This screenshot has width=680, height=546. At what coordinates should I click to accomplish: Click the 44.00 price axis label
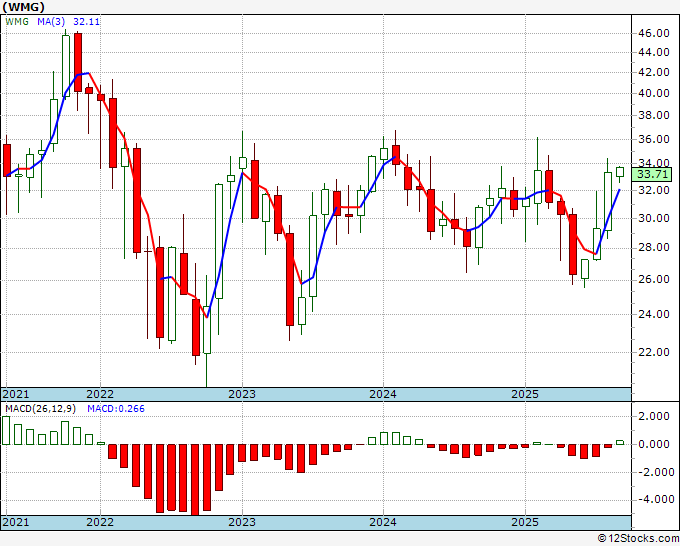(654, 52)
